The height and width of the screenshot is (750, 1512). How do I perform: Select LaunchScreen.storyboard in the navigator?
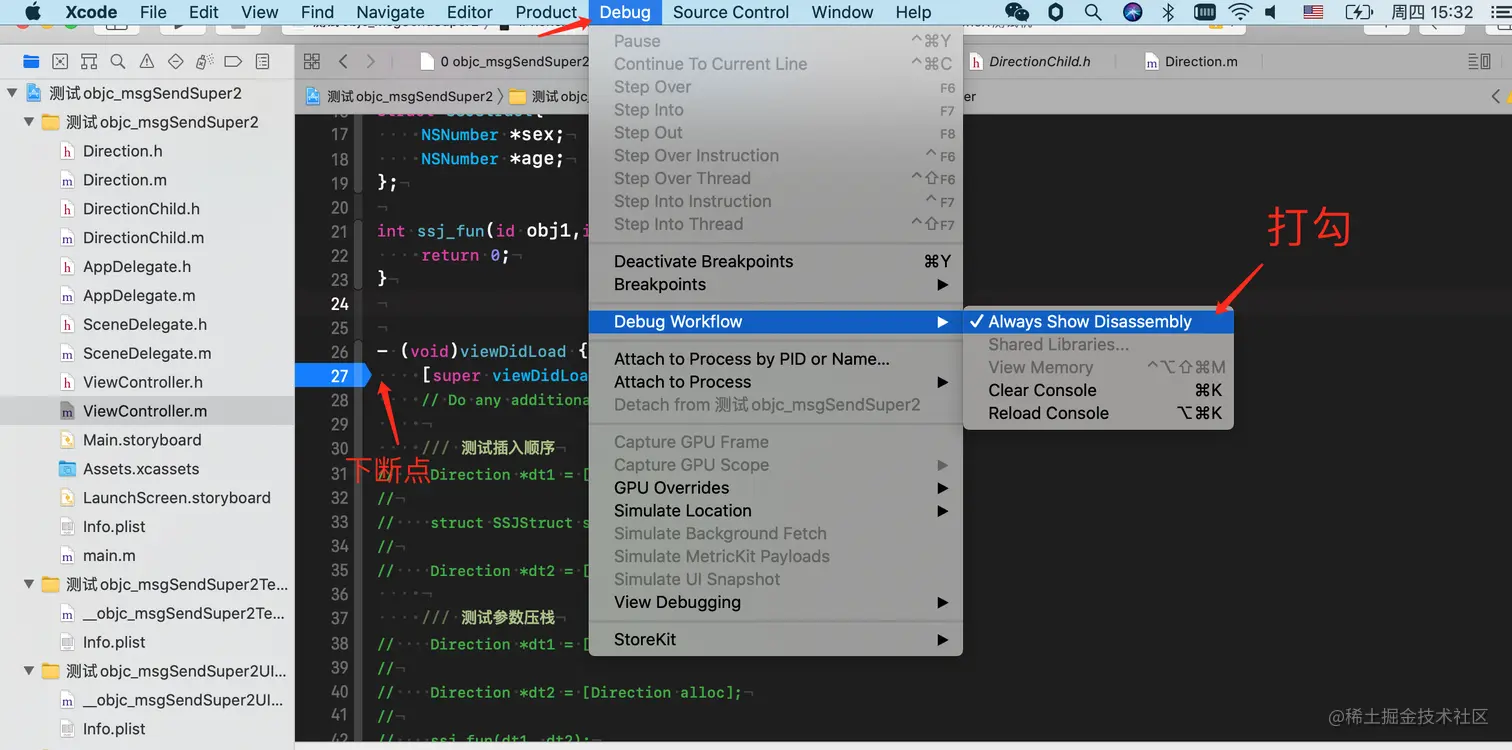[x=147, y=498]
